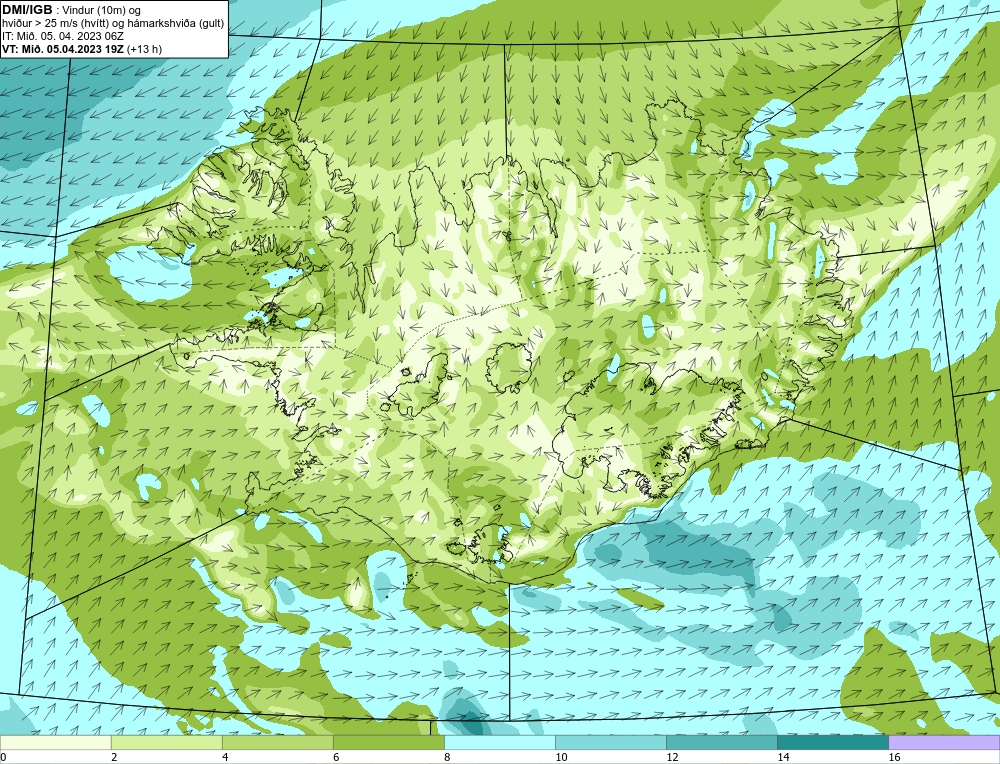Click the 14–16 m/s dark teal legend swatch
Viewport: 1000px width, 764px height.
pos(832,742)
